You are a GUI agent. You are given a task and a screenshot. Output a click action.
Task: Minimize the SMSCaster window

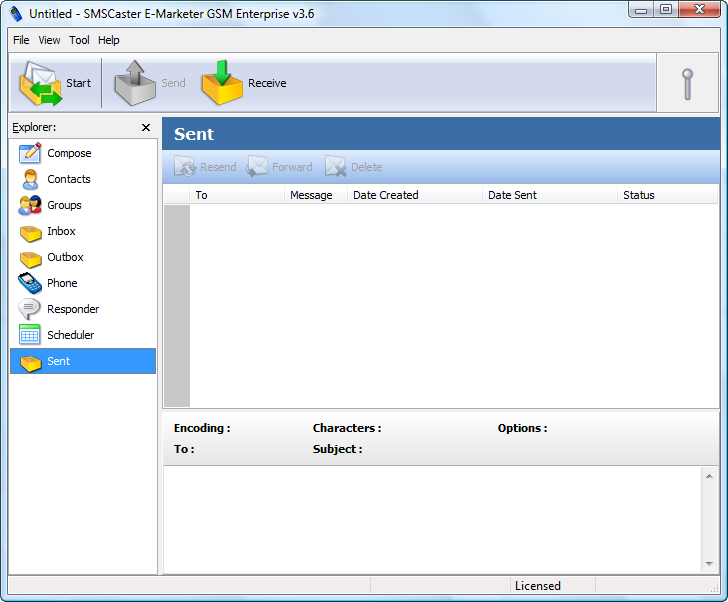point(641,10)
